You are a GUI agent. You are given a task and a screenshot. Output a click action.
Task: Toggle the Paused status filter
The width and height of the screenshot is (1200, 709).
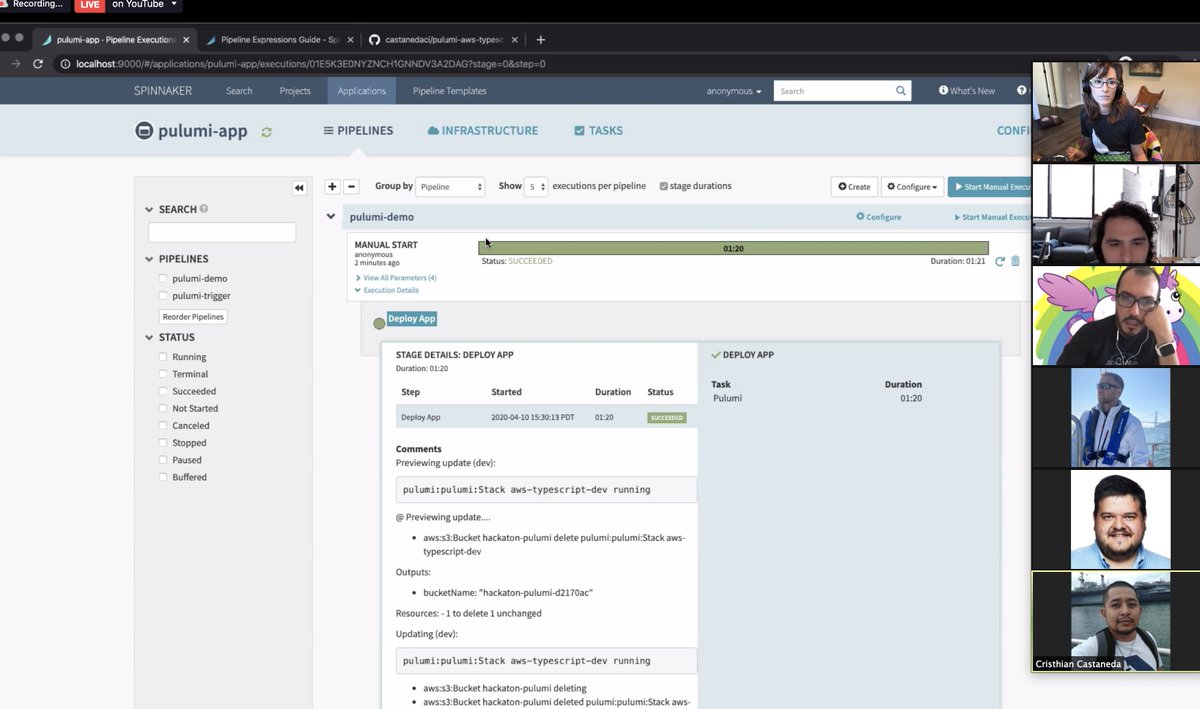pyautogui.click(x=164, y=460)
